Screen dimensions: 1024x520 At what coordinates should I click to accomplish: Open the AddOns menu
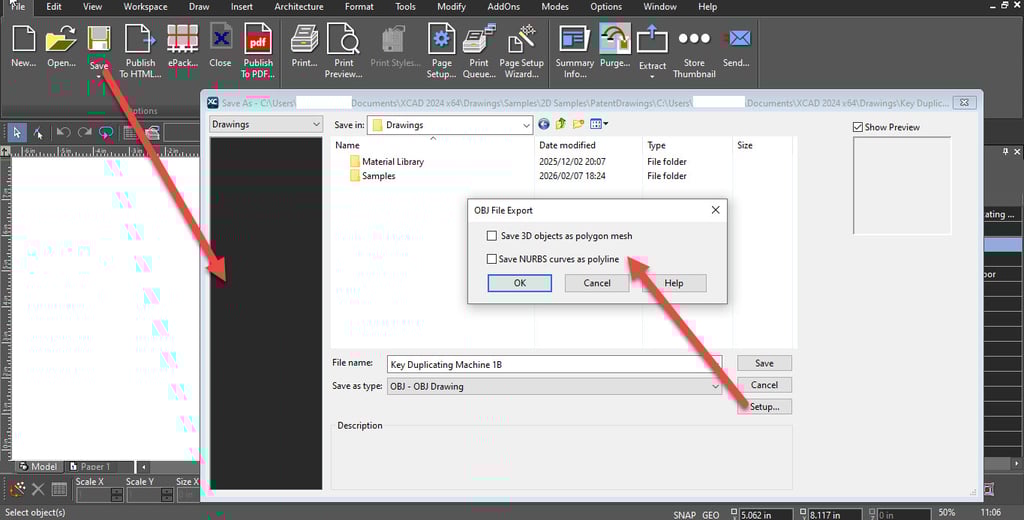coord(504,7)
